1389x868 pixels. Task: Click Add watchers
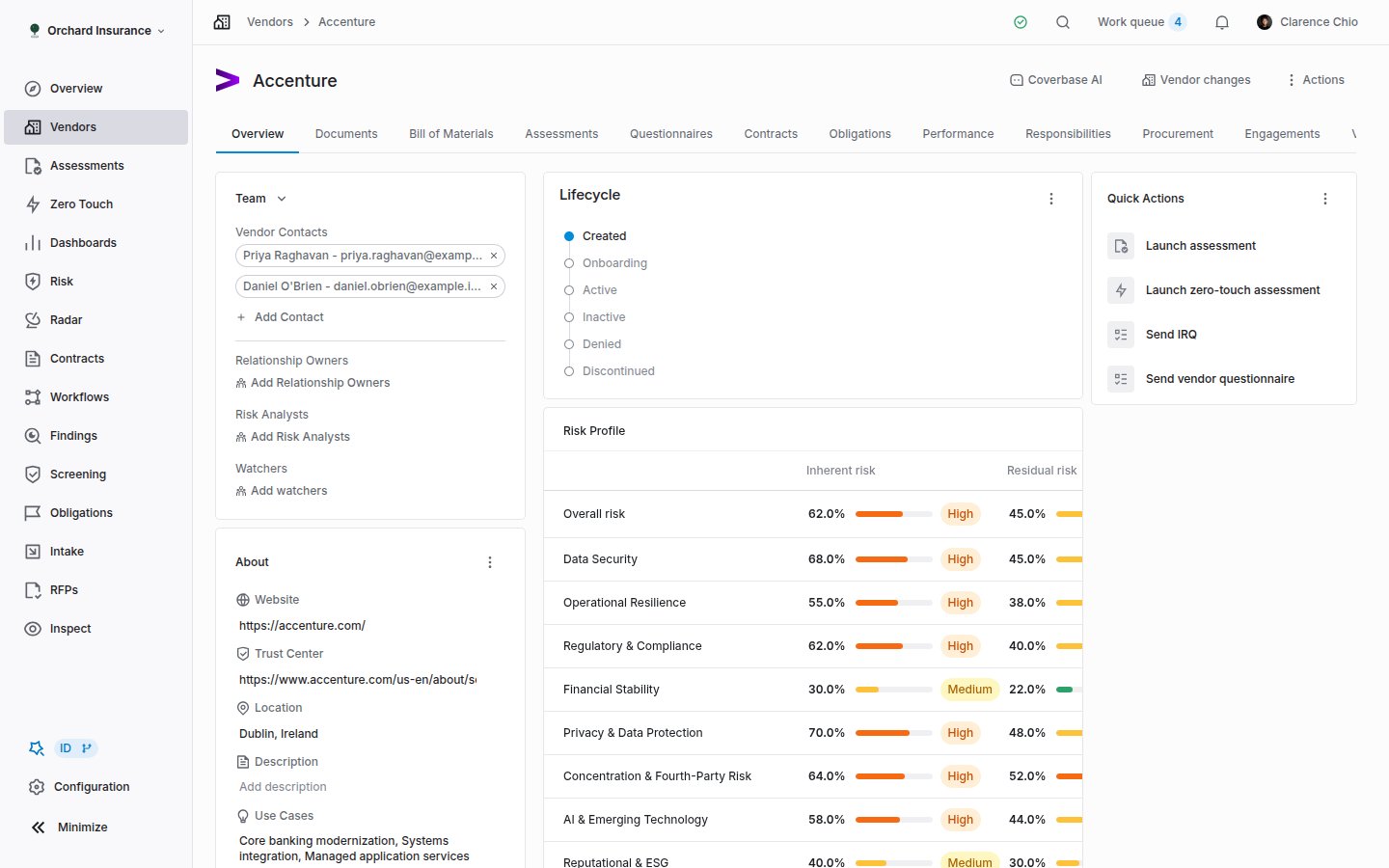(x=281, y=491)
